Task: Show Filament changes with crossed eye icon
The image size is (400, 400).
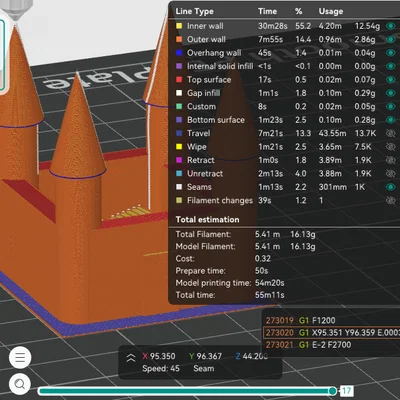Action: click(x=390, y=200)
